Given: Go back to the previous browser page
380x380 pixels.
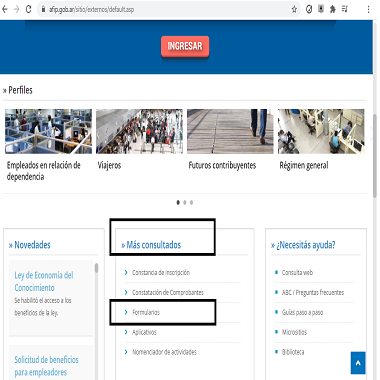Looking at the screenshot, I should (x=5, y=9).
